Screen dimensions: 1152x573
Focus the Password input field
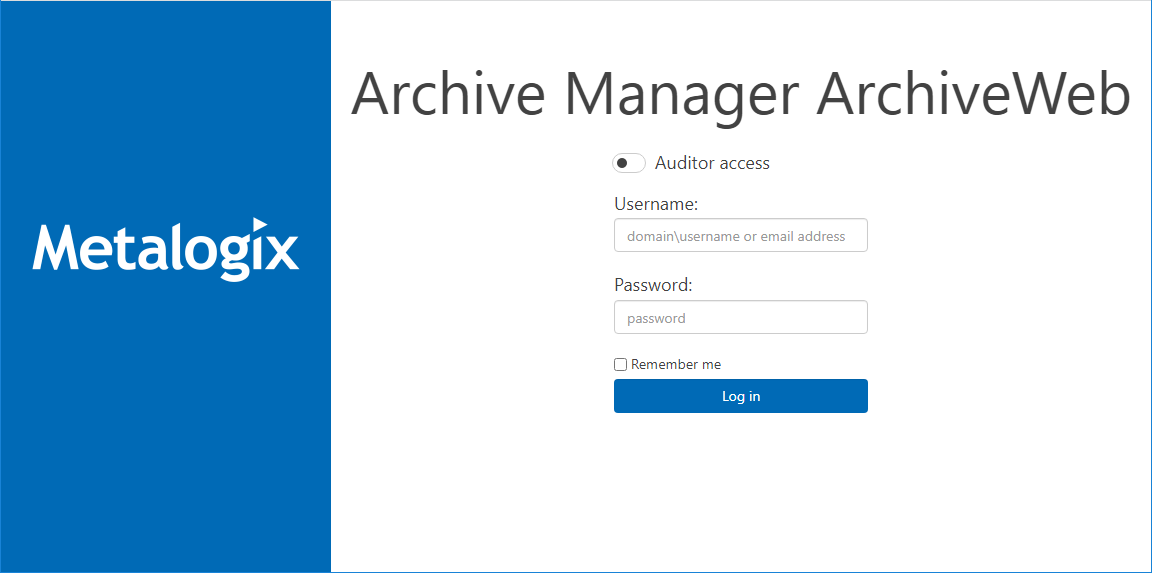[x=741, y=317]
